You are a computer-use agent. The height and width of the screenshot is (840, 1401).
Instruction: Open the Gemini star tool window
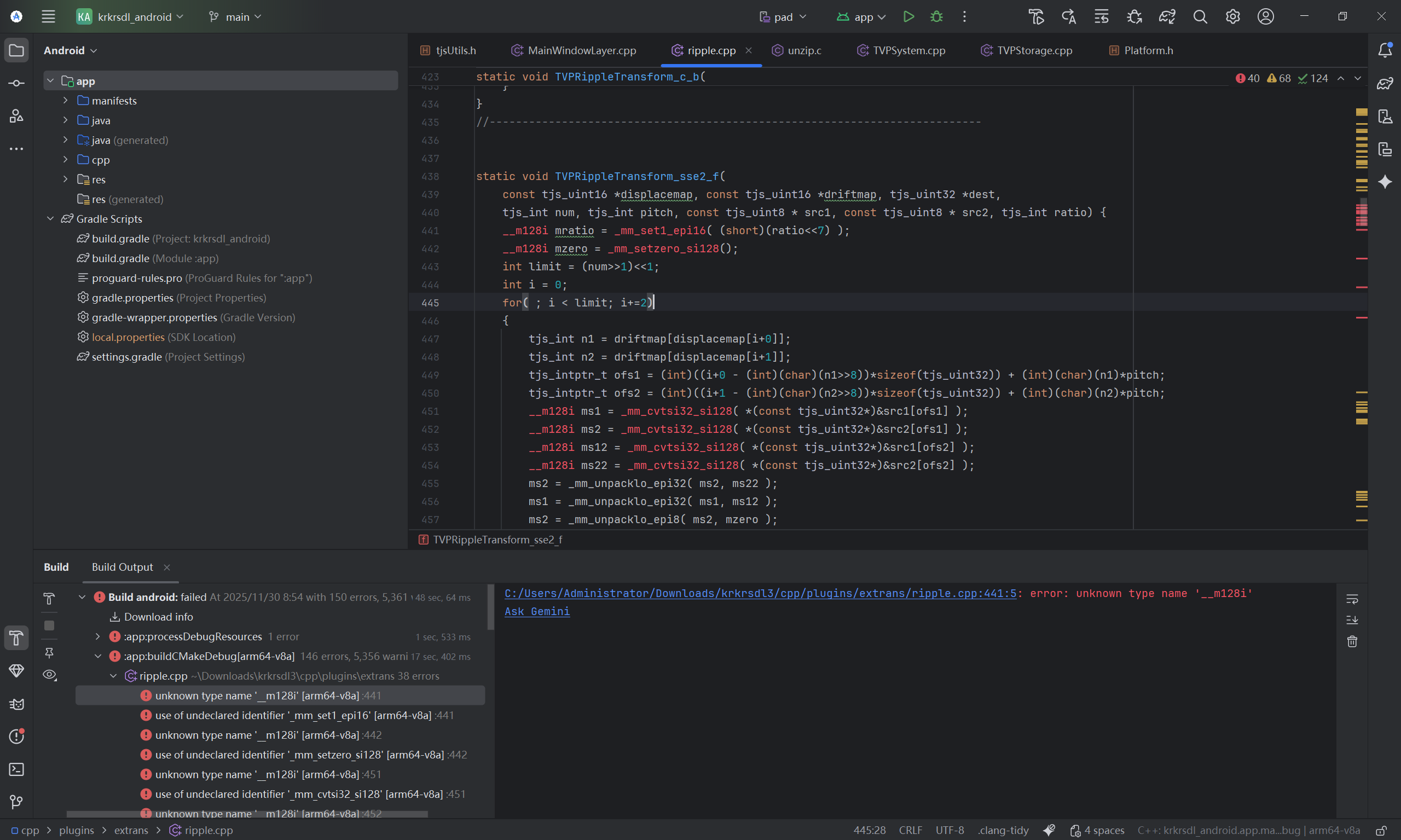(x=1385, y=182)
